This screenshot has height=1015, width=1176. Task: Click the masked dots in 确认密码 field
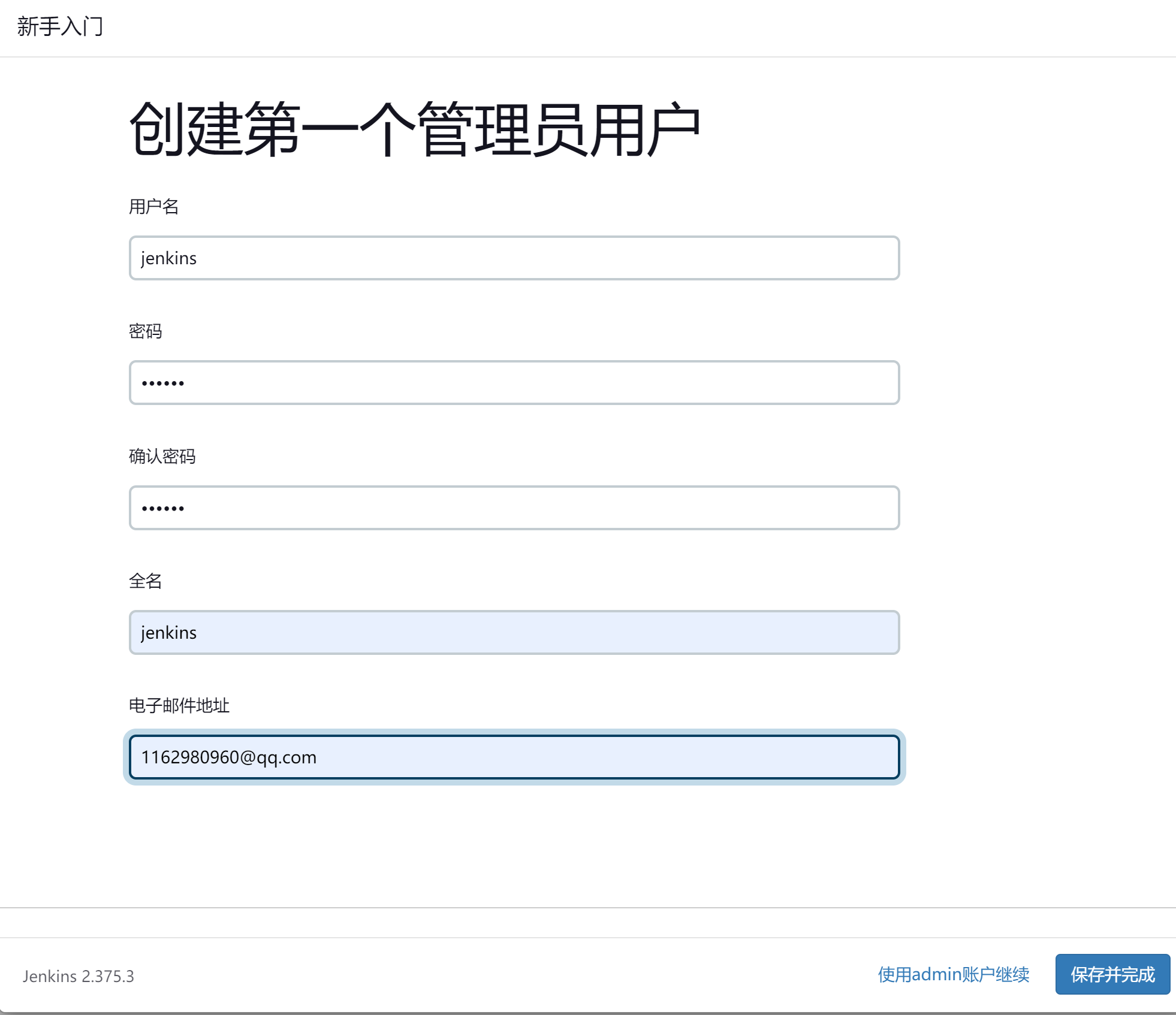pyautogui.click(x=162, y=509)
